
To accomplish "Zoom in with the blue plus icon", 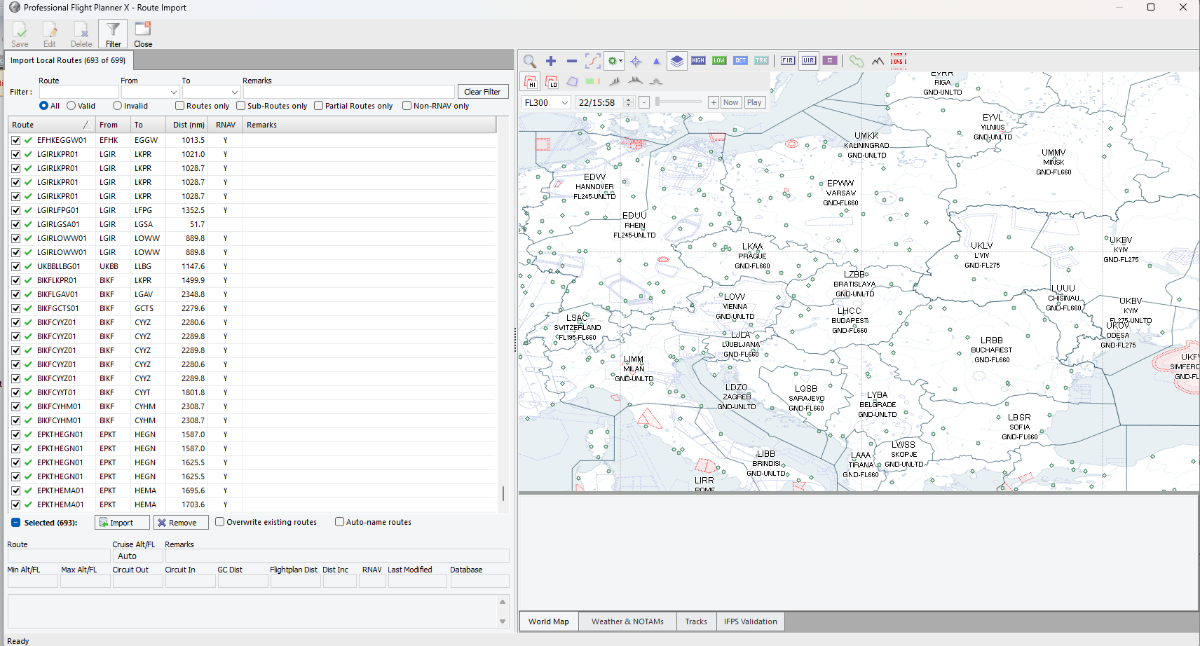I will [x=551, y=61].
